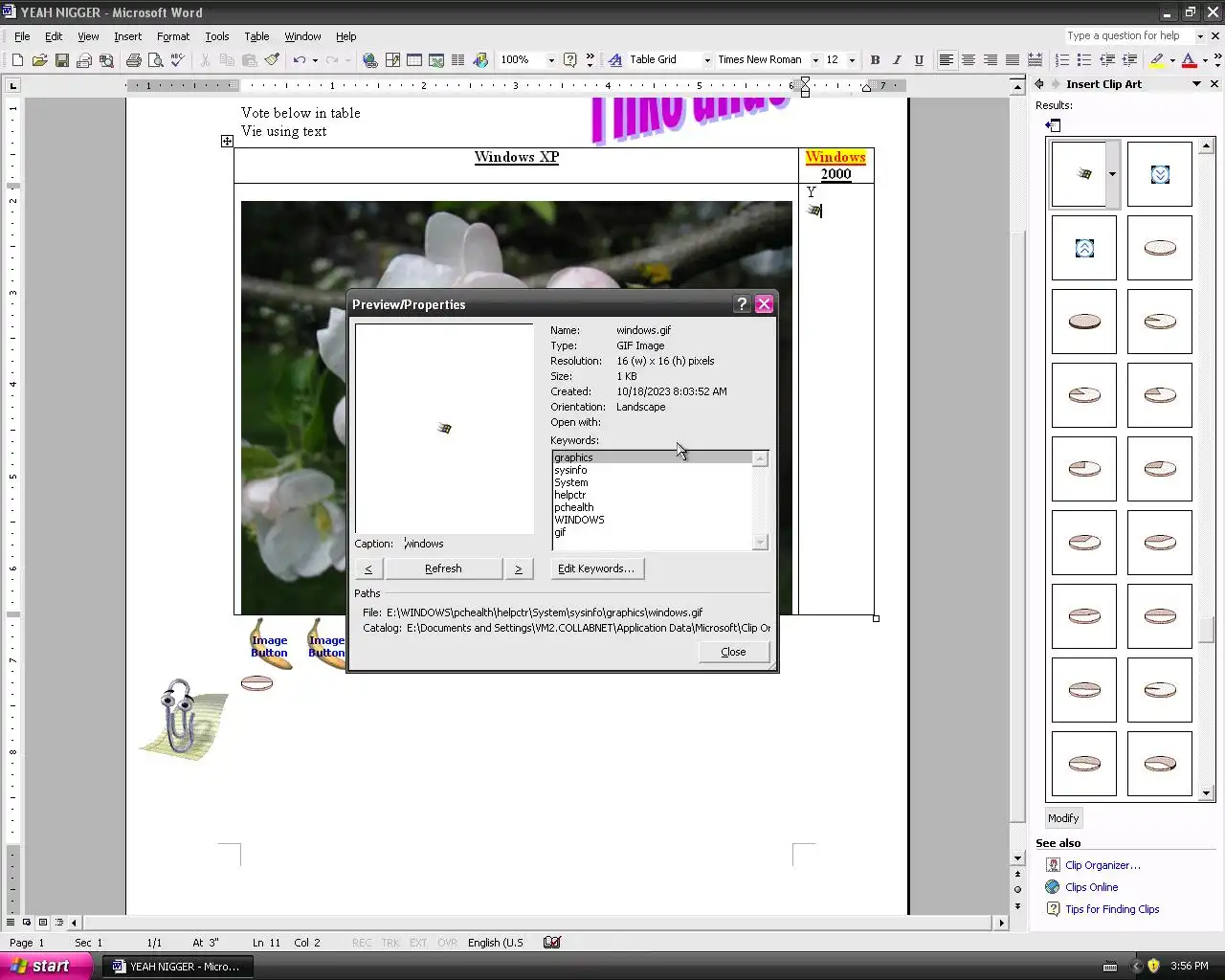This screenshot has width=1225, height=980.
Task: Open the font size 12 dropdown
Action: point(852,60)
